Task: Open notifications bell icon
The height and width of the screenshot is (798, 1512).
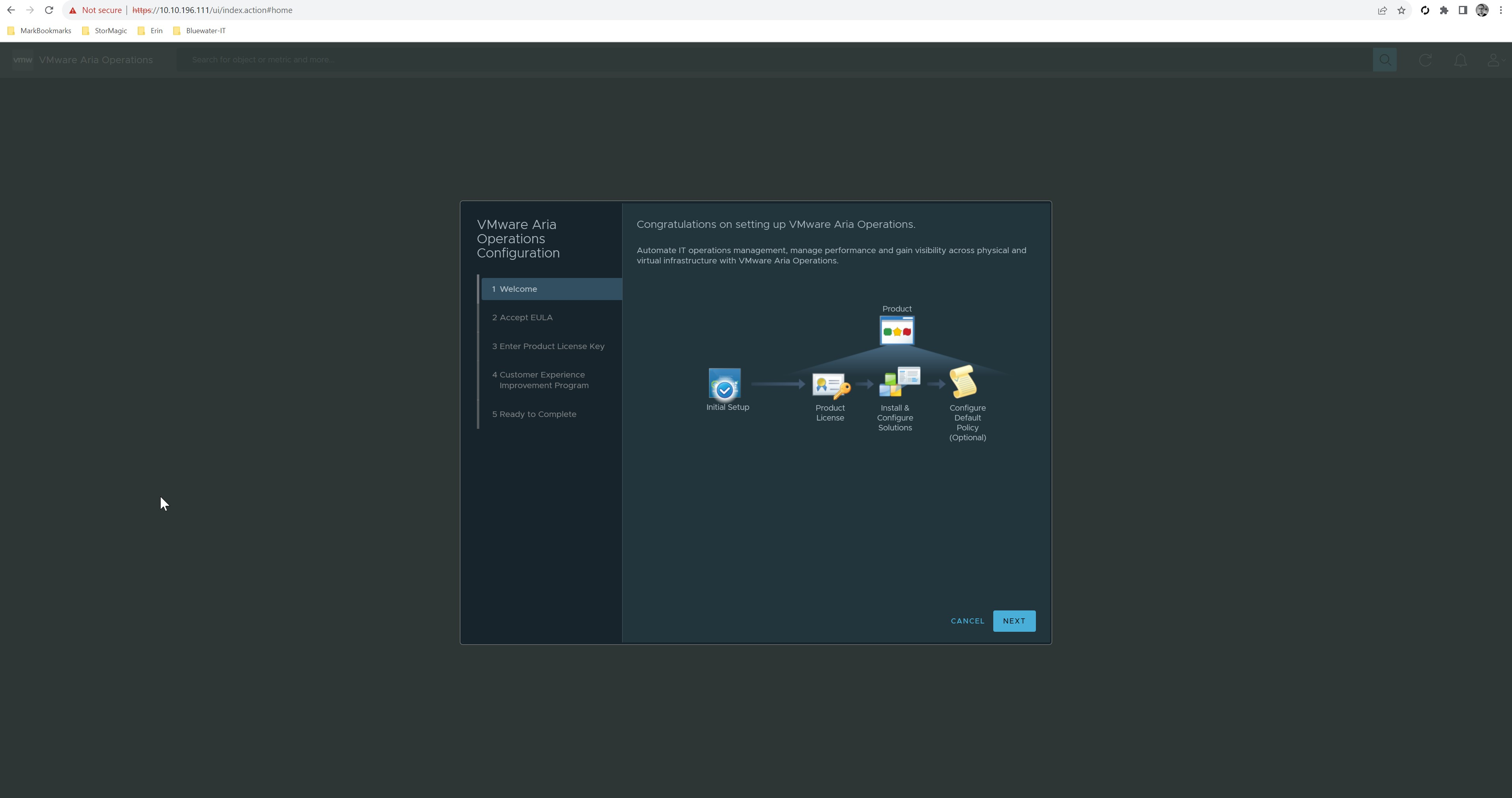Action: coord(1460,60)
